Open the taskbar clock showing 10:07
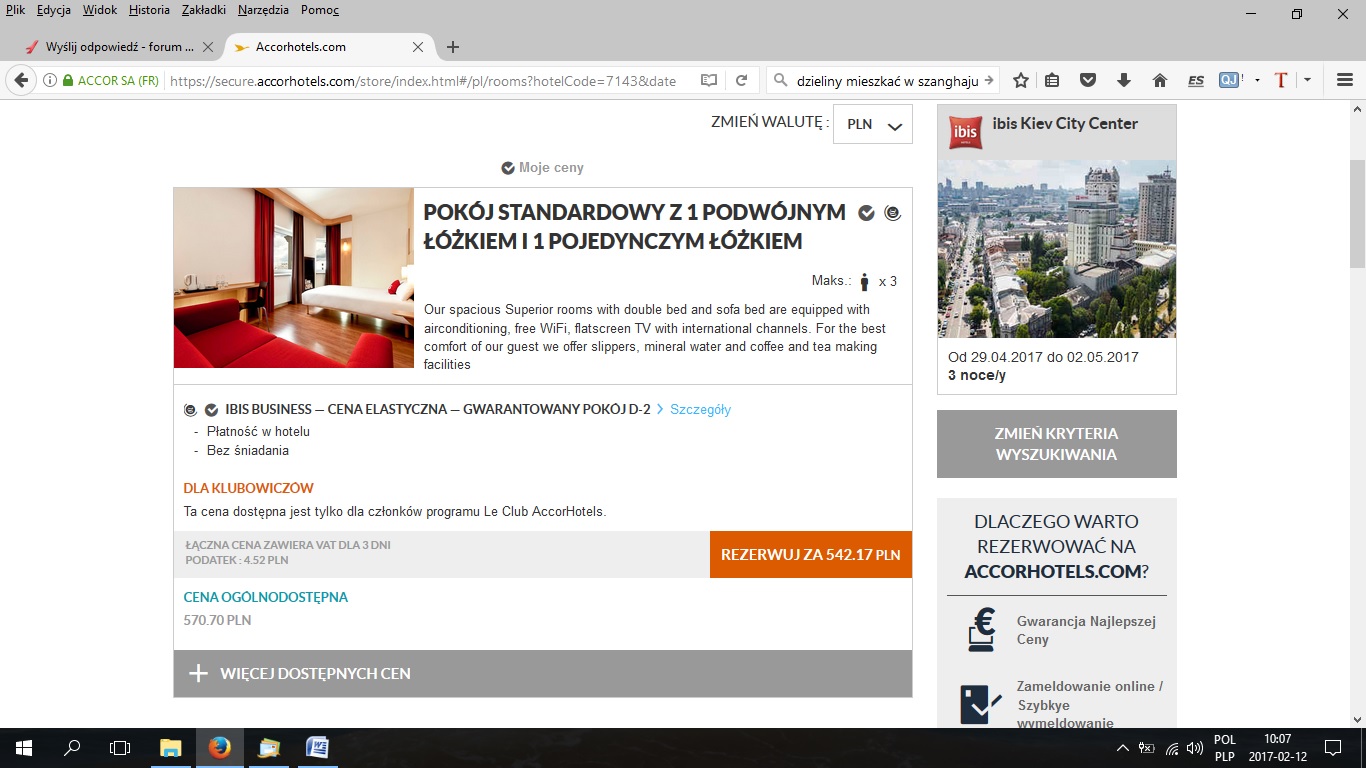 pyautogui.click(x=1277, y=748)
